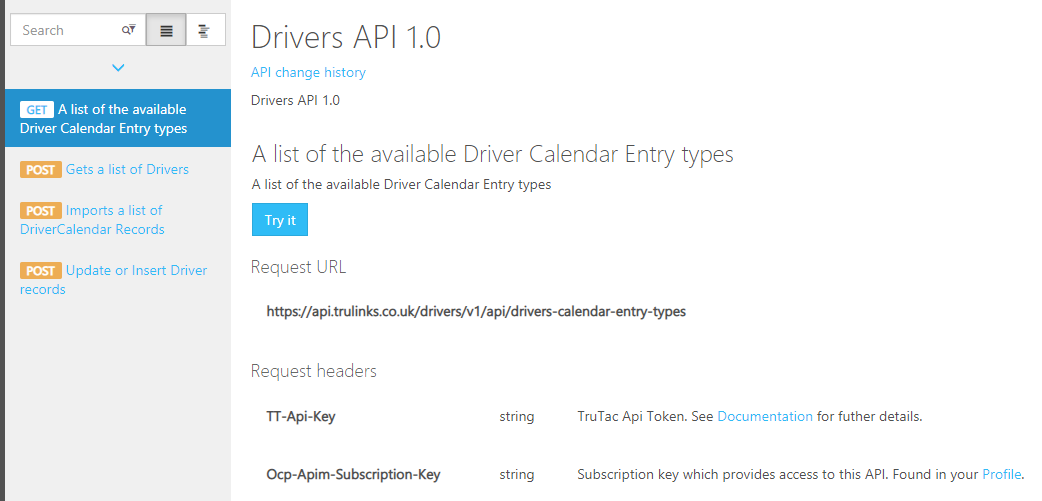The width and height of the screenshot is (1042, 501).
Task: Select GET Driver Calendar Entry types operation
Action: tap(118, 118)
